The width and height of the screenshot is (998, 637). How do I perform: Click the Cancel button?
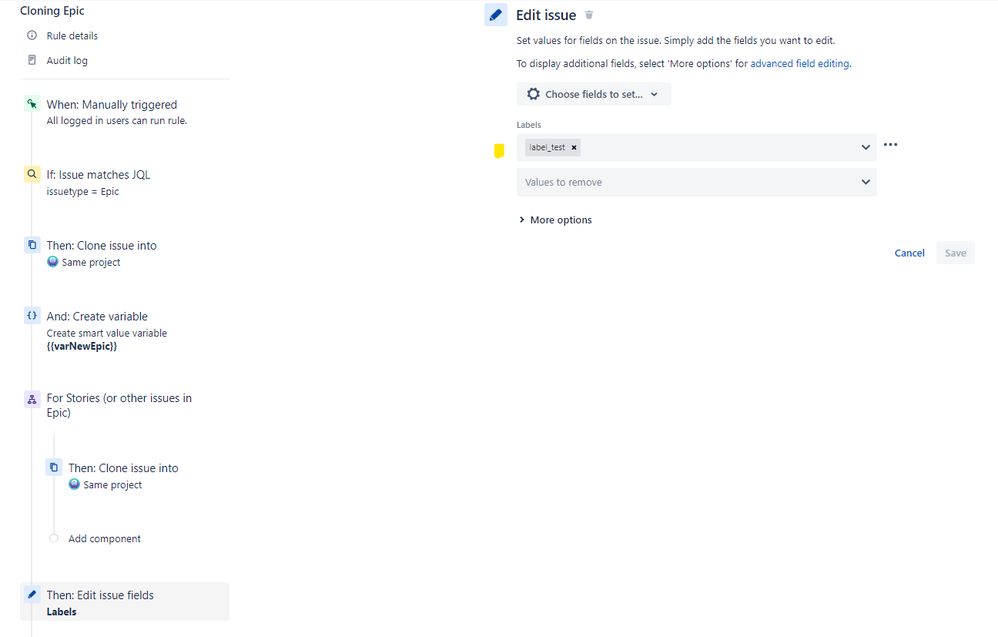(910, 253)
